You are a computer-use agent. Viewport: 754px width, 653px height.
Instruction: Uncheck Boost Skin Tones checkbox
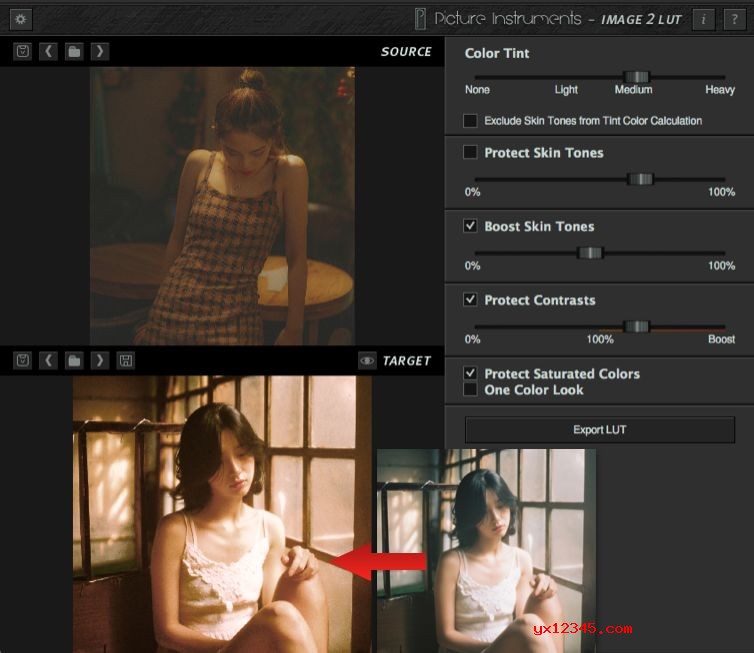point(470,226)
